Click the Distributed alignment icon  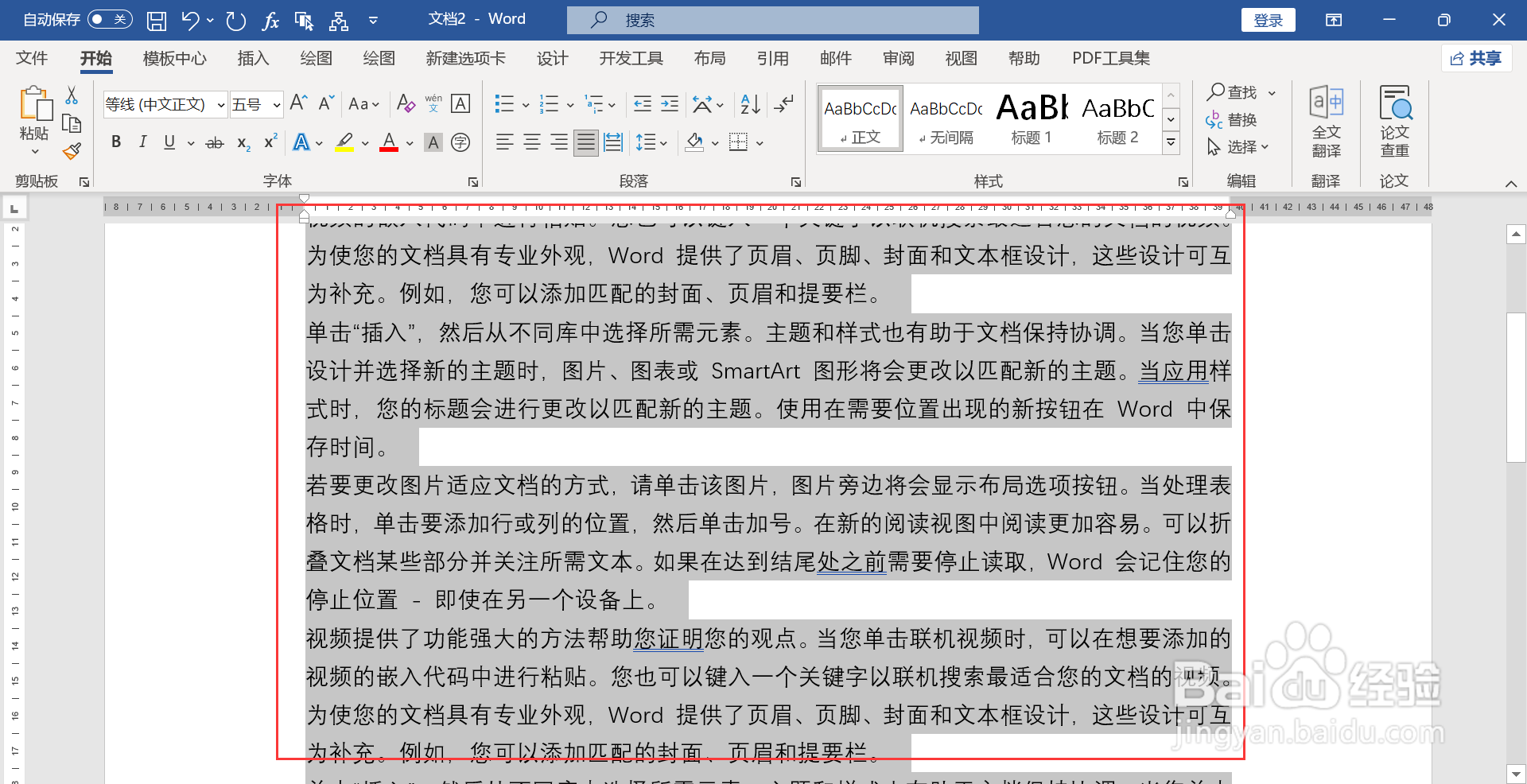click(x=613, y=142)
